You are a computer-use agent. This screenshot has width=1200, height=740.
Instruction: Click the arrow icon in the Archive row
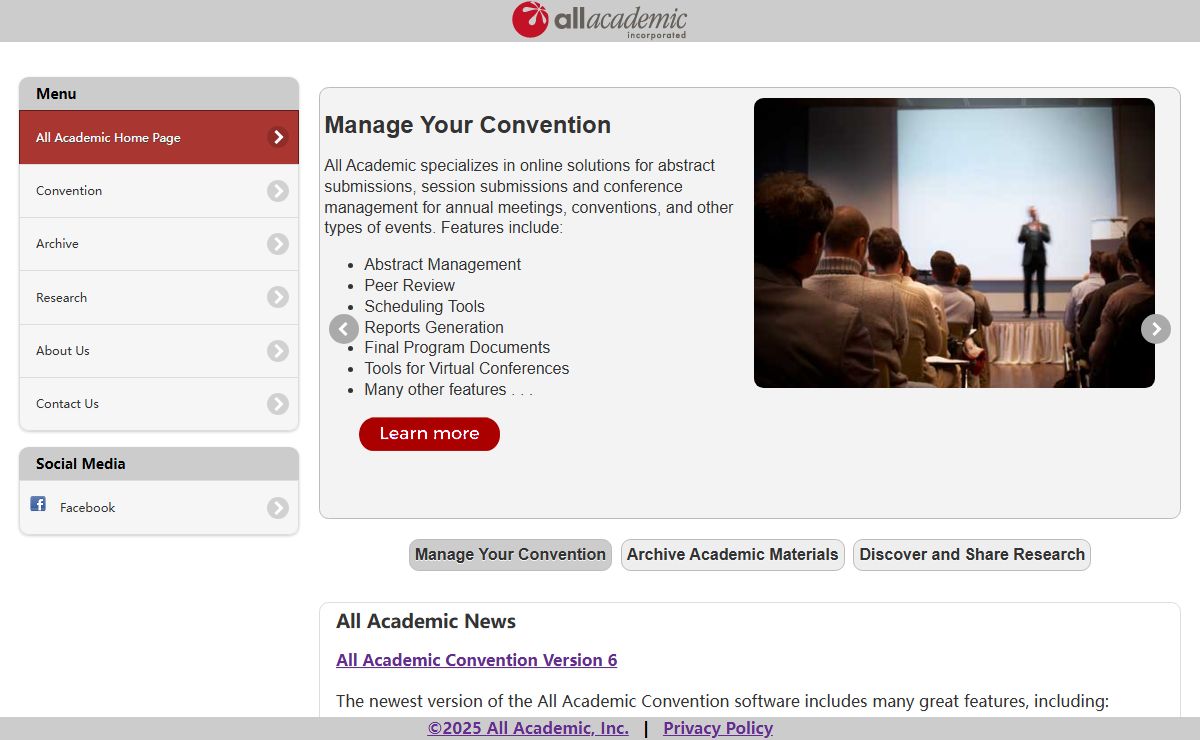pos(278,244)
